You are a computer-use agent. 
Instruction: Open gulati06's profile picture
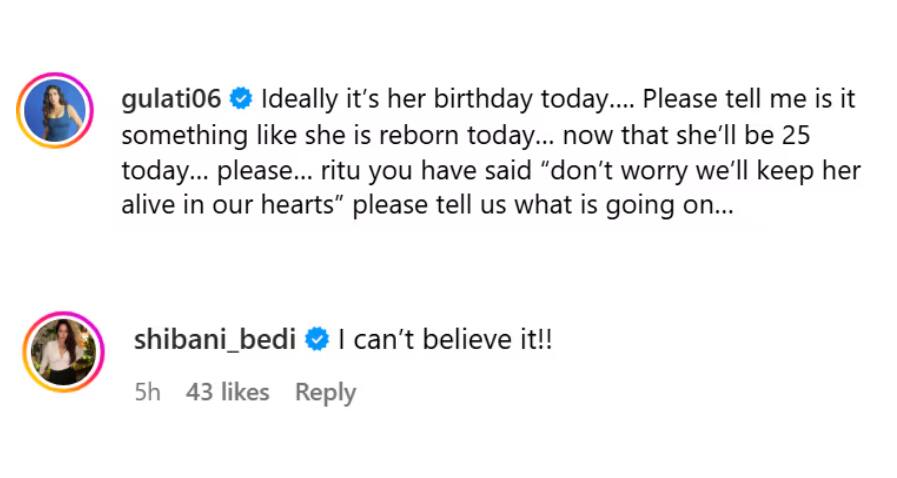point(55,110)
